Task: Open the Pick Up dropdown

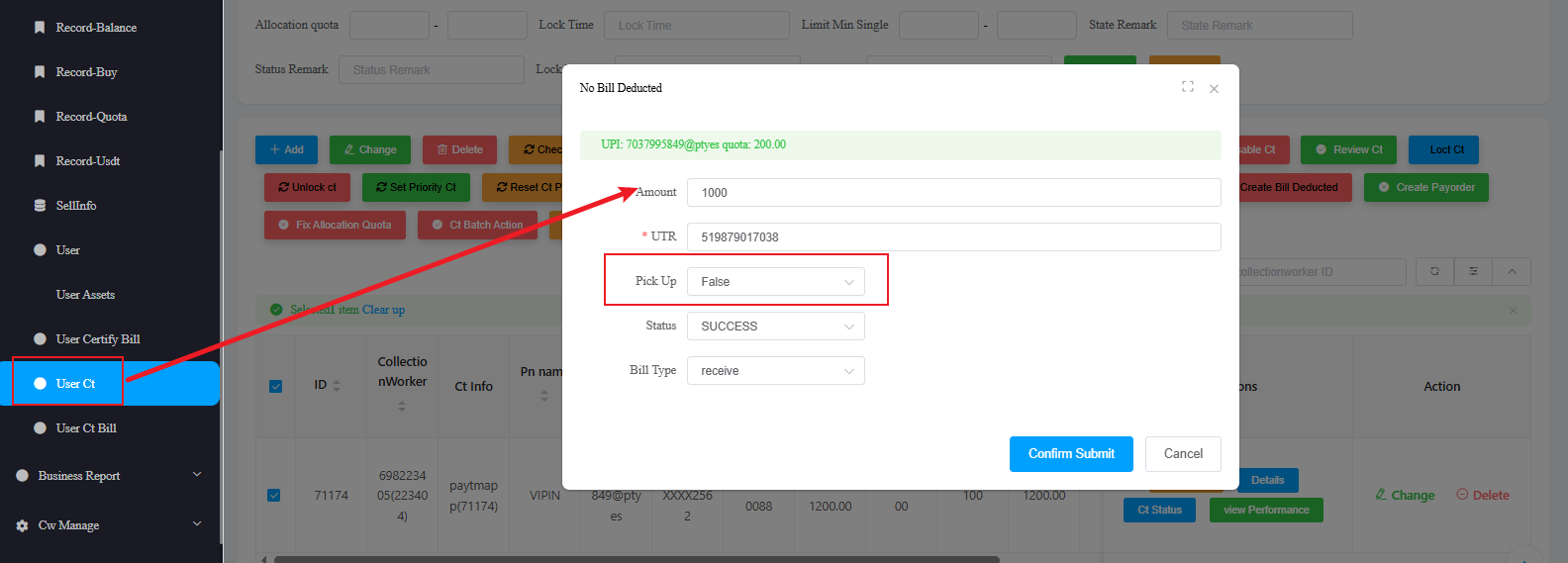Action: pos(775,282)
